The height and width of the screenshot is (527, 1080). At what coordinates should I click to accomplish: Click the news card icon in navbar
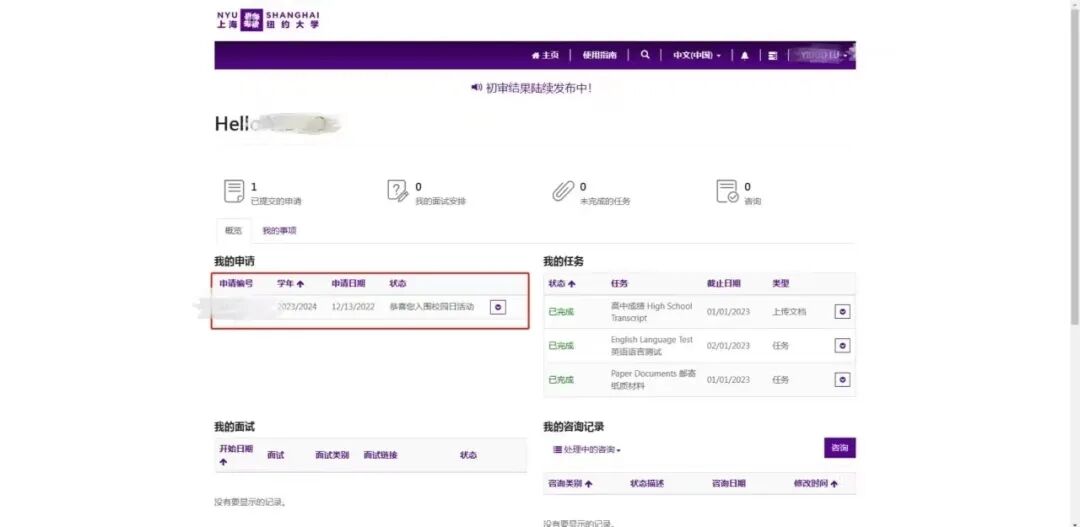(x=773, y=55)
